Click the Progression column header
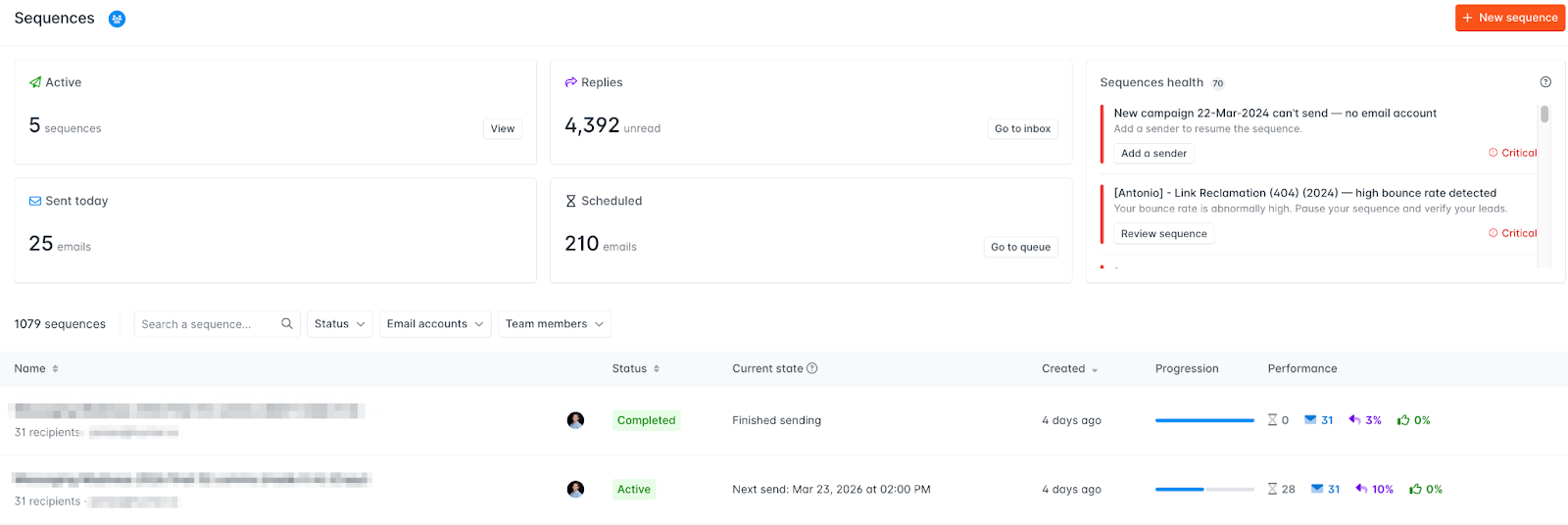Viewport: 1568px width, 525px height. (x=1187, y=369)
